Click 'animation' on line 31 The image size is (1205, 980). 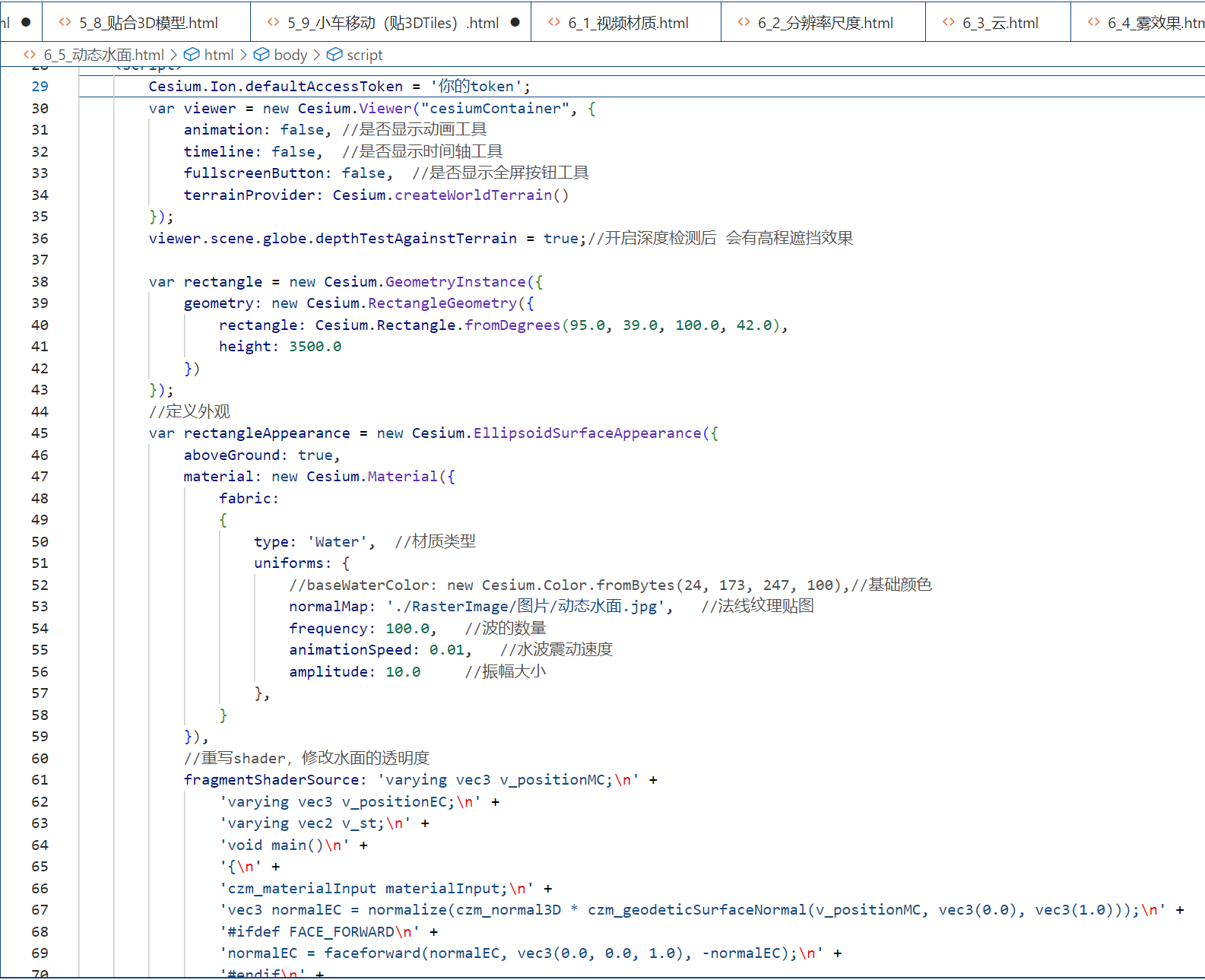point(223,130)
